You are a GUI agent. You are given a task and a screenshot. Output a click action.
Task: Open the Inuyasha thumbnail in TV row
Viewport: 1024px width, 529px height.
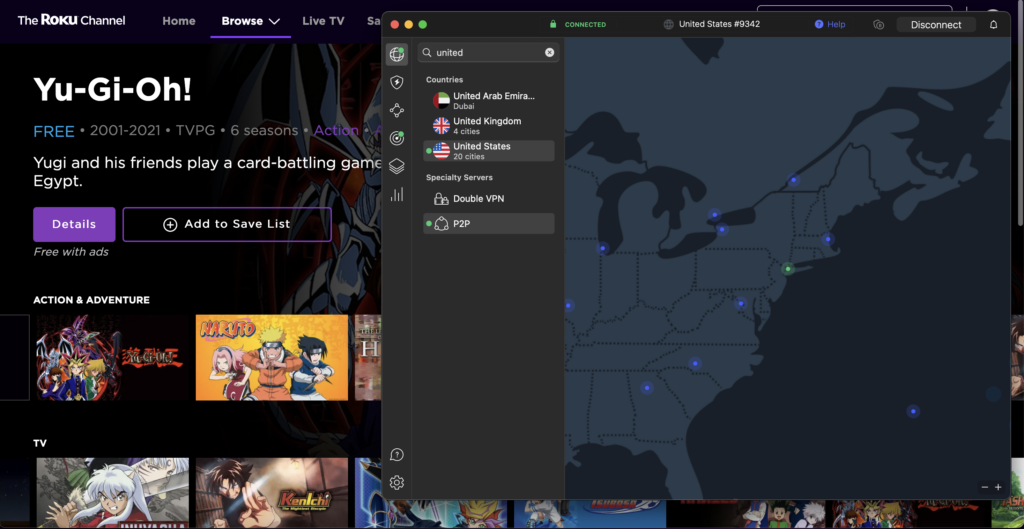[x=112, y=492]
